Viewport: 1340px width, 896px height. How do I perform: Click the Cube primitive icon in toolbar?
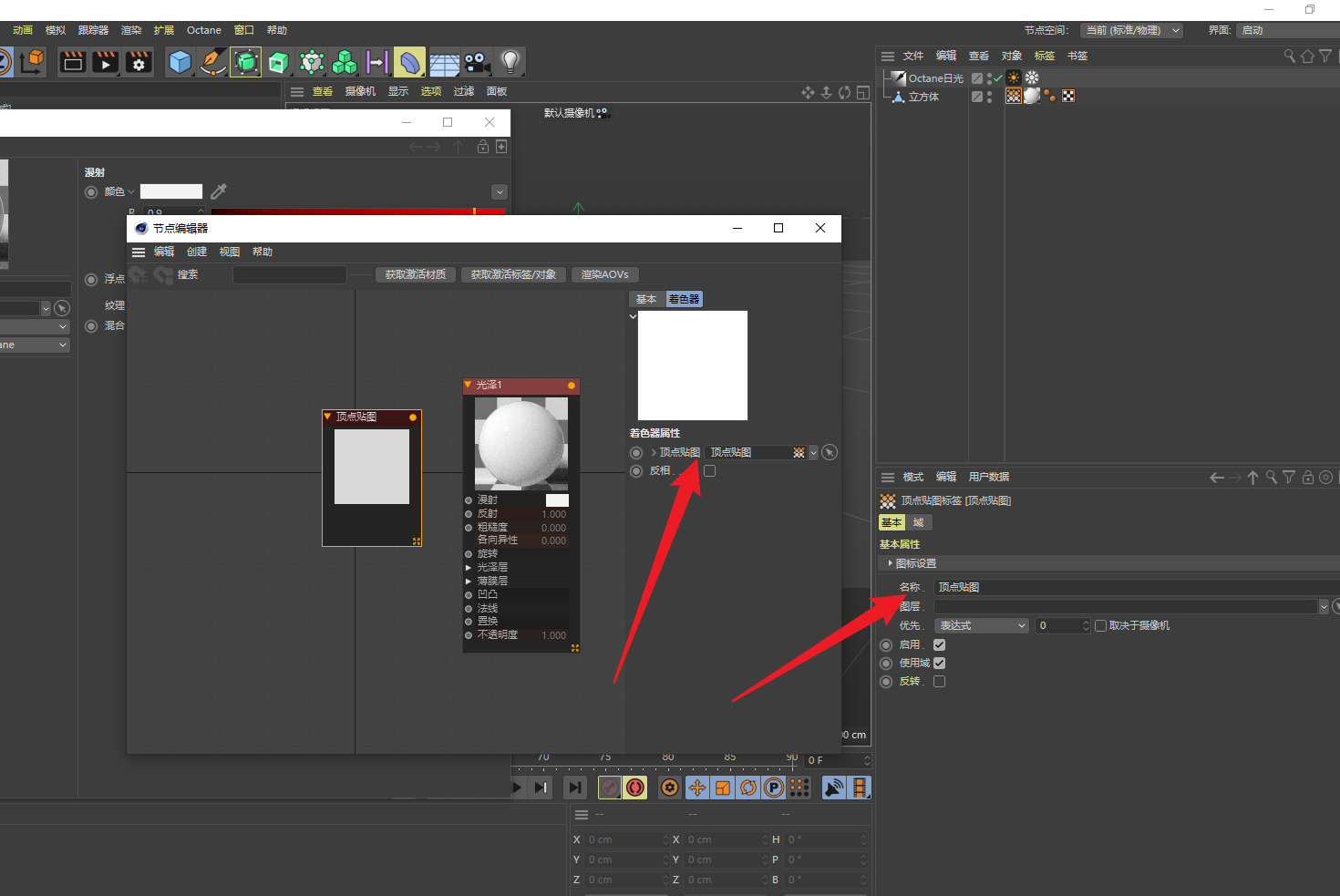click(x=180, y=62)
